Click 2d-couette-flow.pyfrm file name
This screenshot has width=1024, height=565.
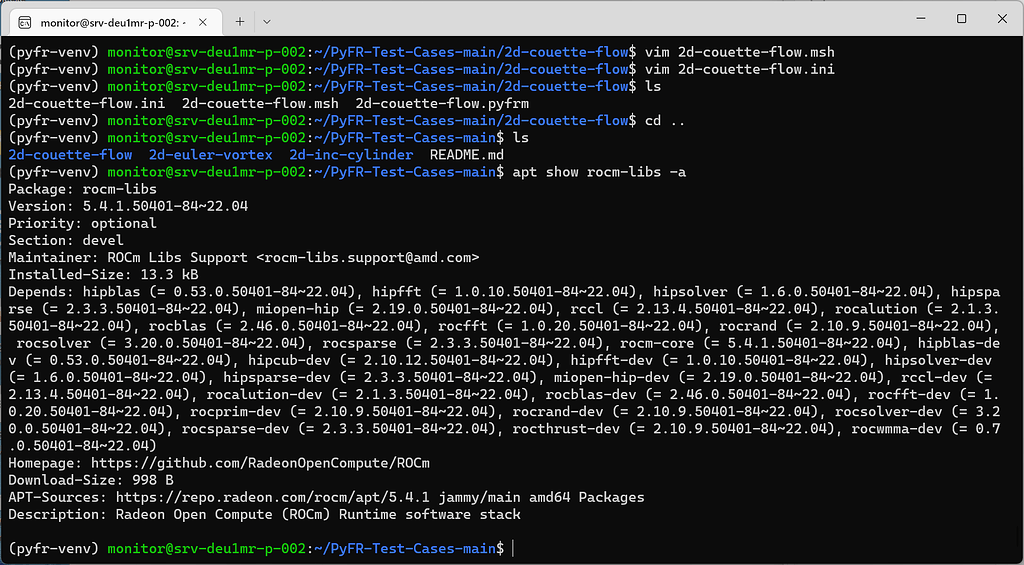(x=442, y=103)
